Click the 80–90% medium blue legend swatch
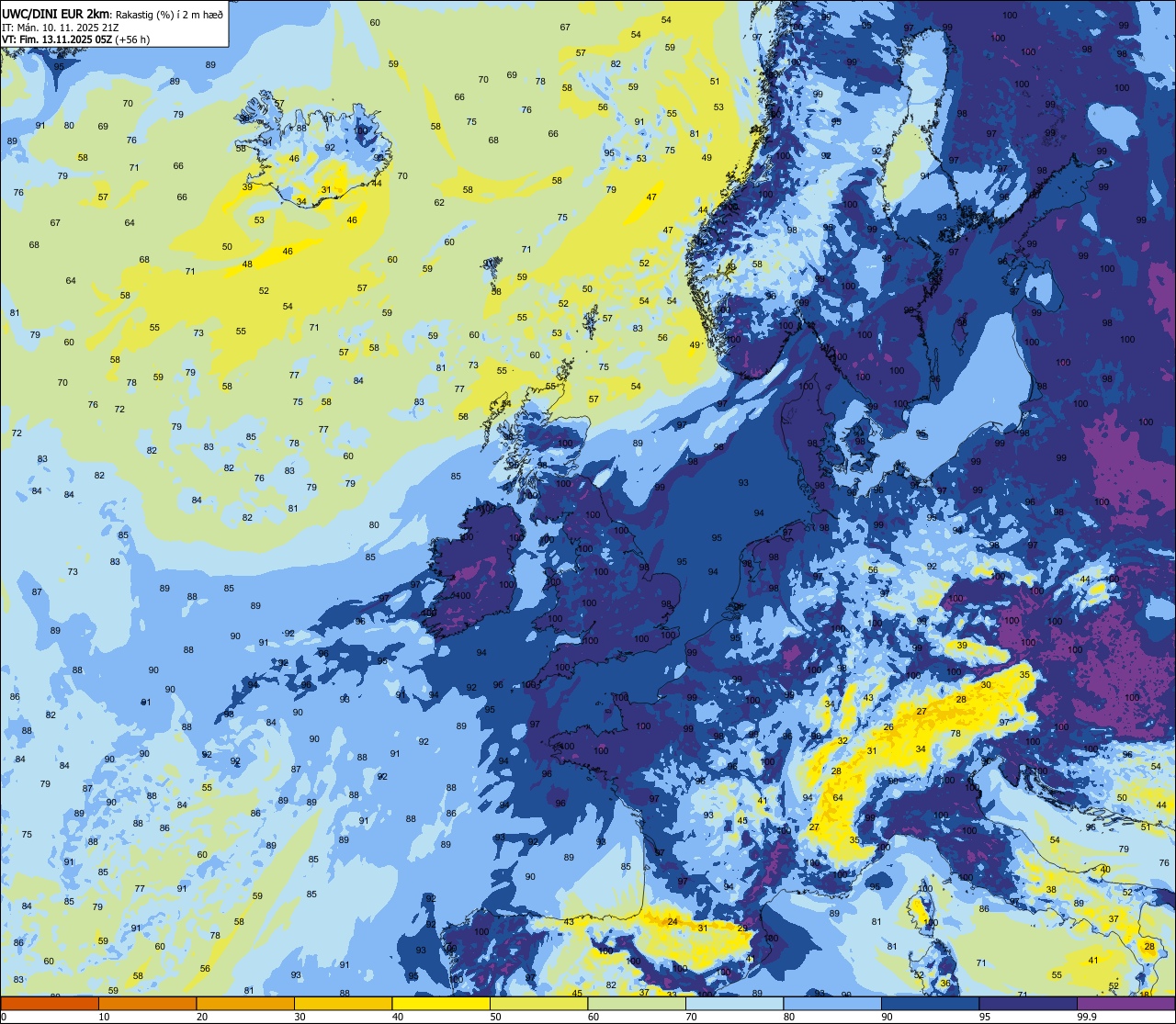The height and width of the screenshot is (1024, 1176). [x=832, y=1003]
